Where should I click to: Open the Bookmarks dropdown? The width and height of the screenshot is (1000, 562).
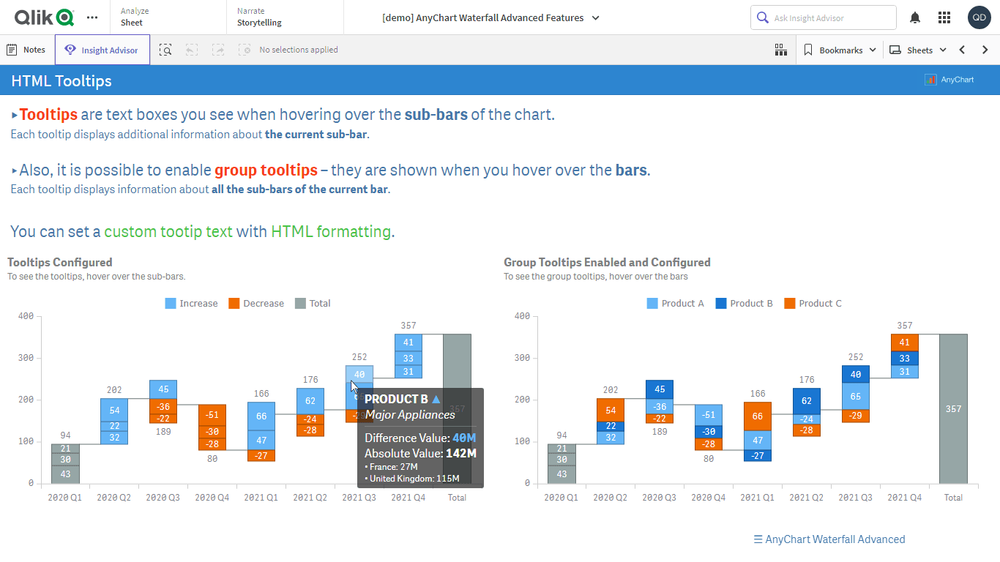[x=840, y=50]
